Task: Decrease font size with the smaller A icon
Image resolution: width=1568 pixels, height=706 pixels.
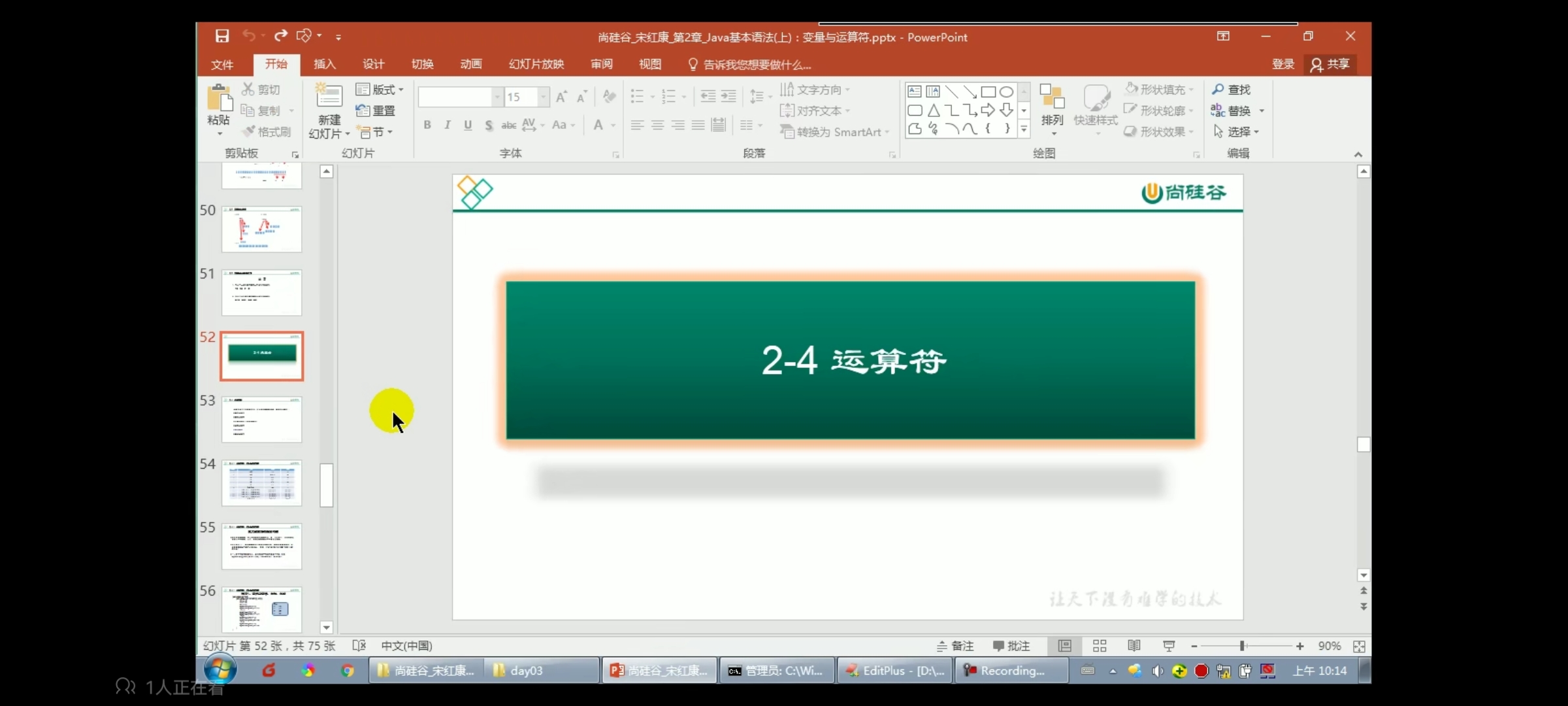Action: point(581,97)
